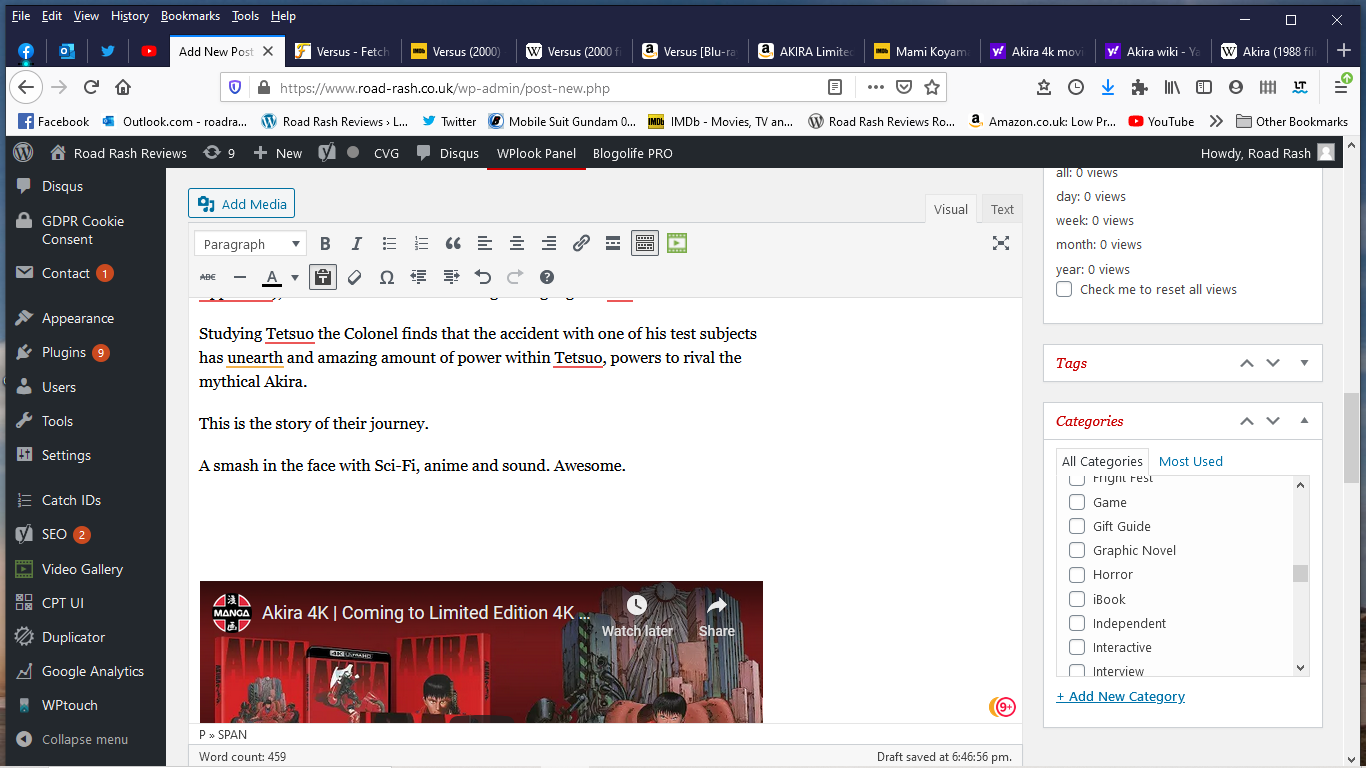1366x768 pixels.
Task: Open the text color picker dropdown arrow
Action: point(295,278)
